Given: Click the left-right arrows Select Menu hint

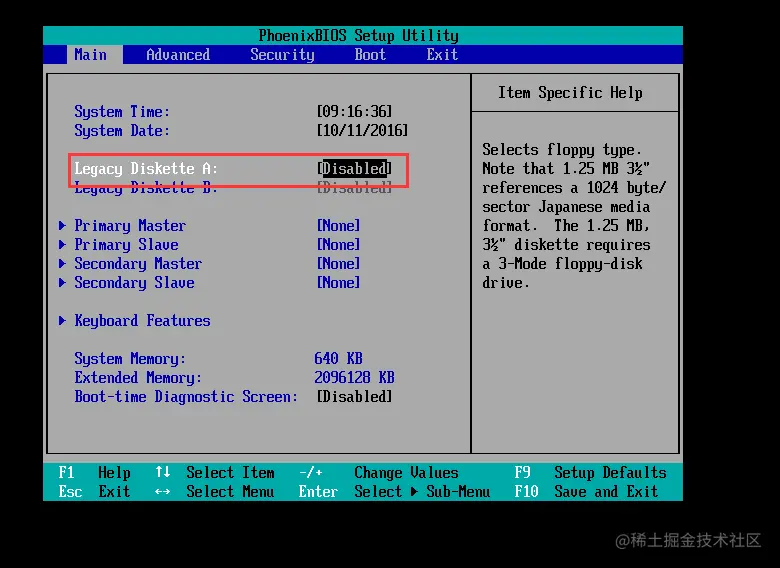Looking at the screenshot, I should click(214, 491).
